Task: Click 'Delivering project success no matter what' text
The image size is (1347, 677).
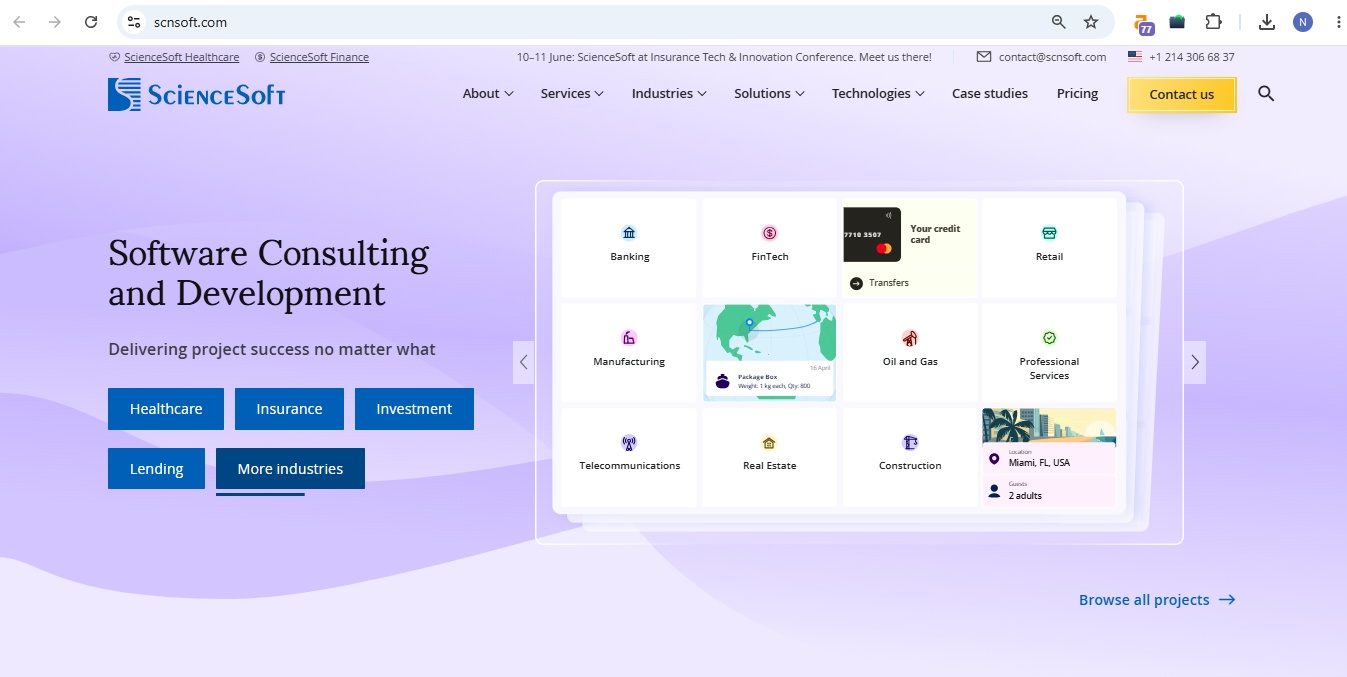Action: (272, 350)
